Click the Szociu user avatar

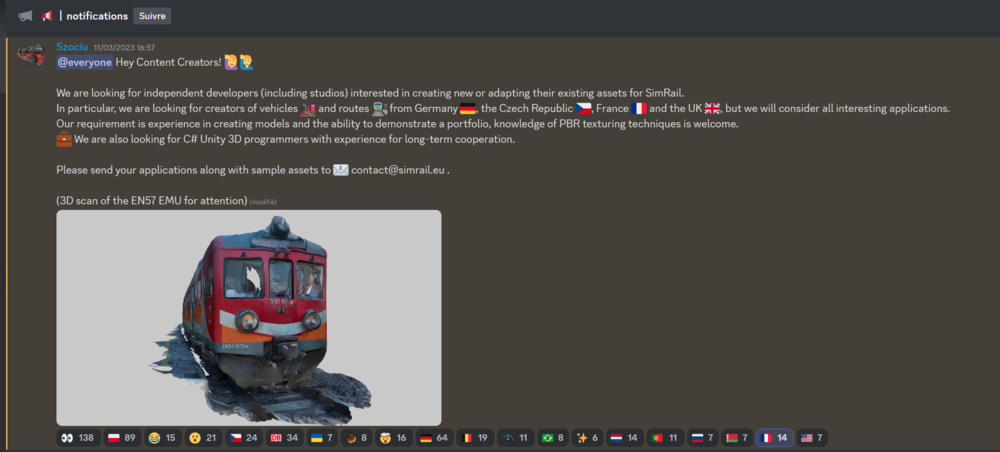31,55
